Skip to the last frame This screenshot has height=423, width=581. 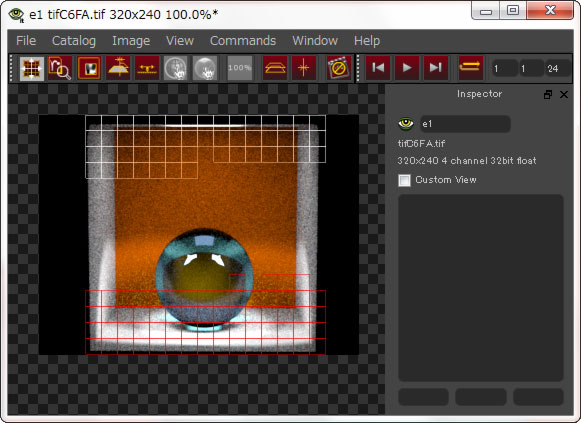pos(436,68)
